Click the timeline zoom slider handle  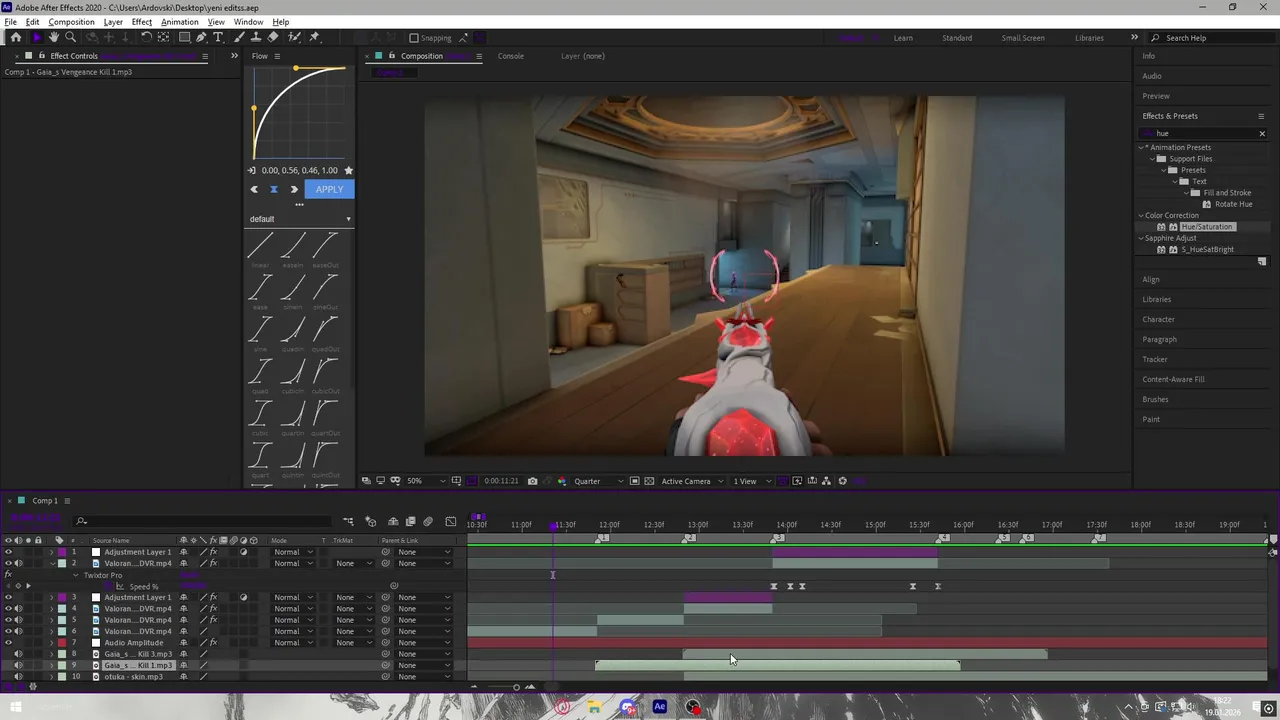coord(516,687)
